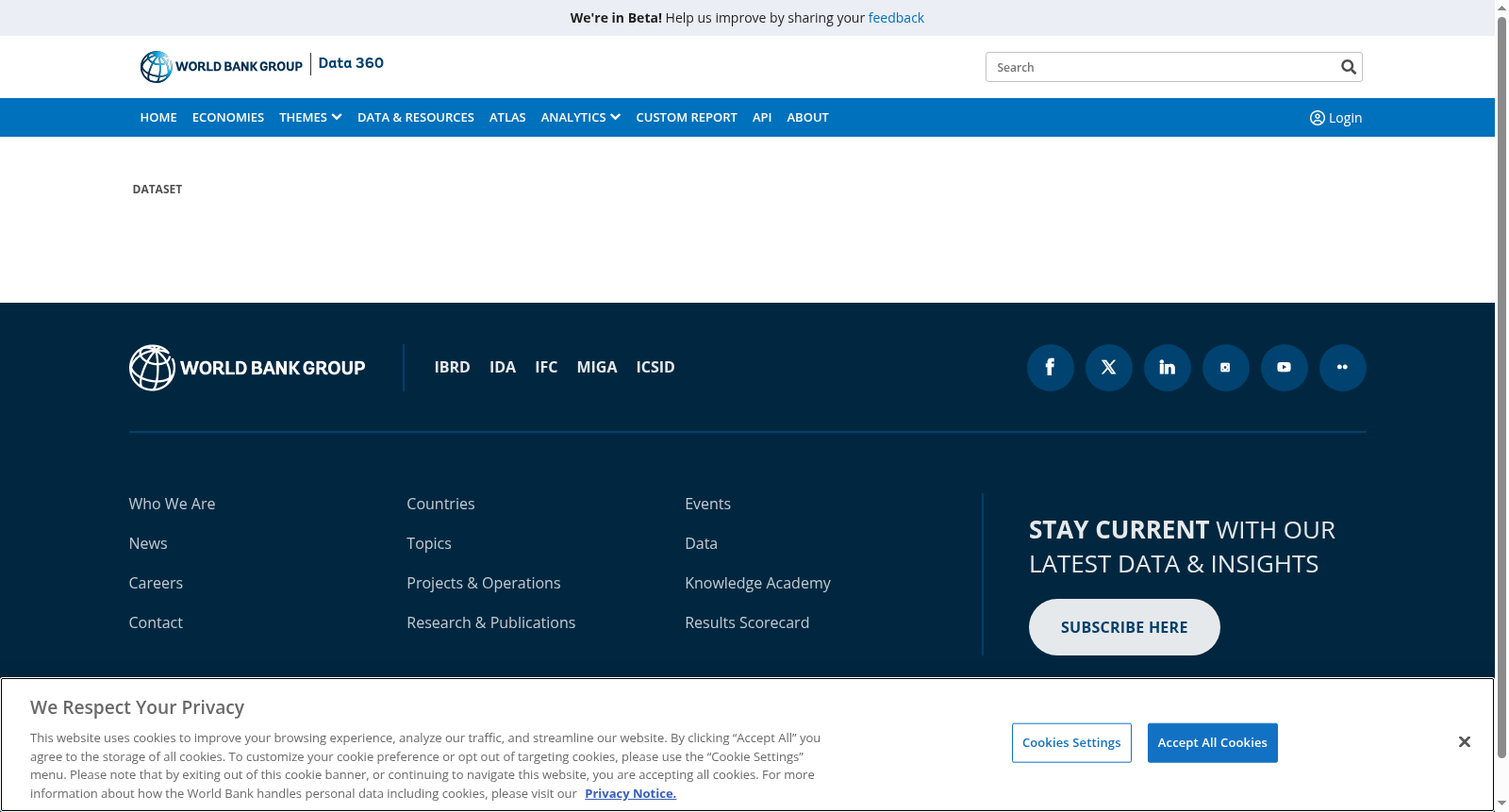Image resolution: width=1509 pixels, height=812 pixels.
Task: Open the News footer link
Action: 148,544
